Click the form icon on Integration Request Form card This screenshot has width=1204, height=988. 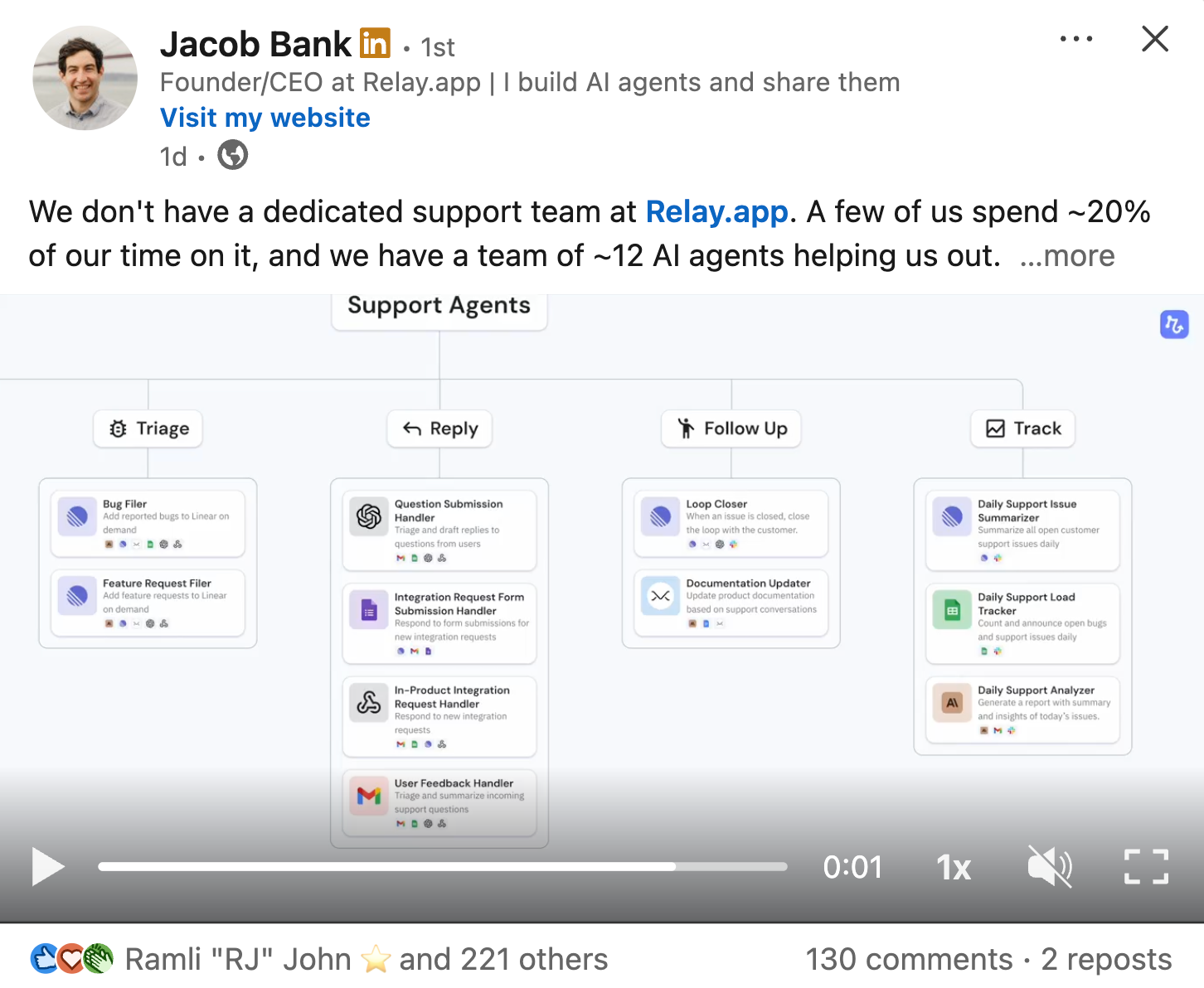point(369,611)
